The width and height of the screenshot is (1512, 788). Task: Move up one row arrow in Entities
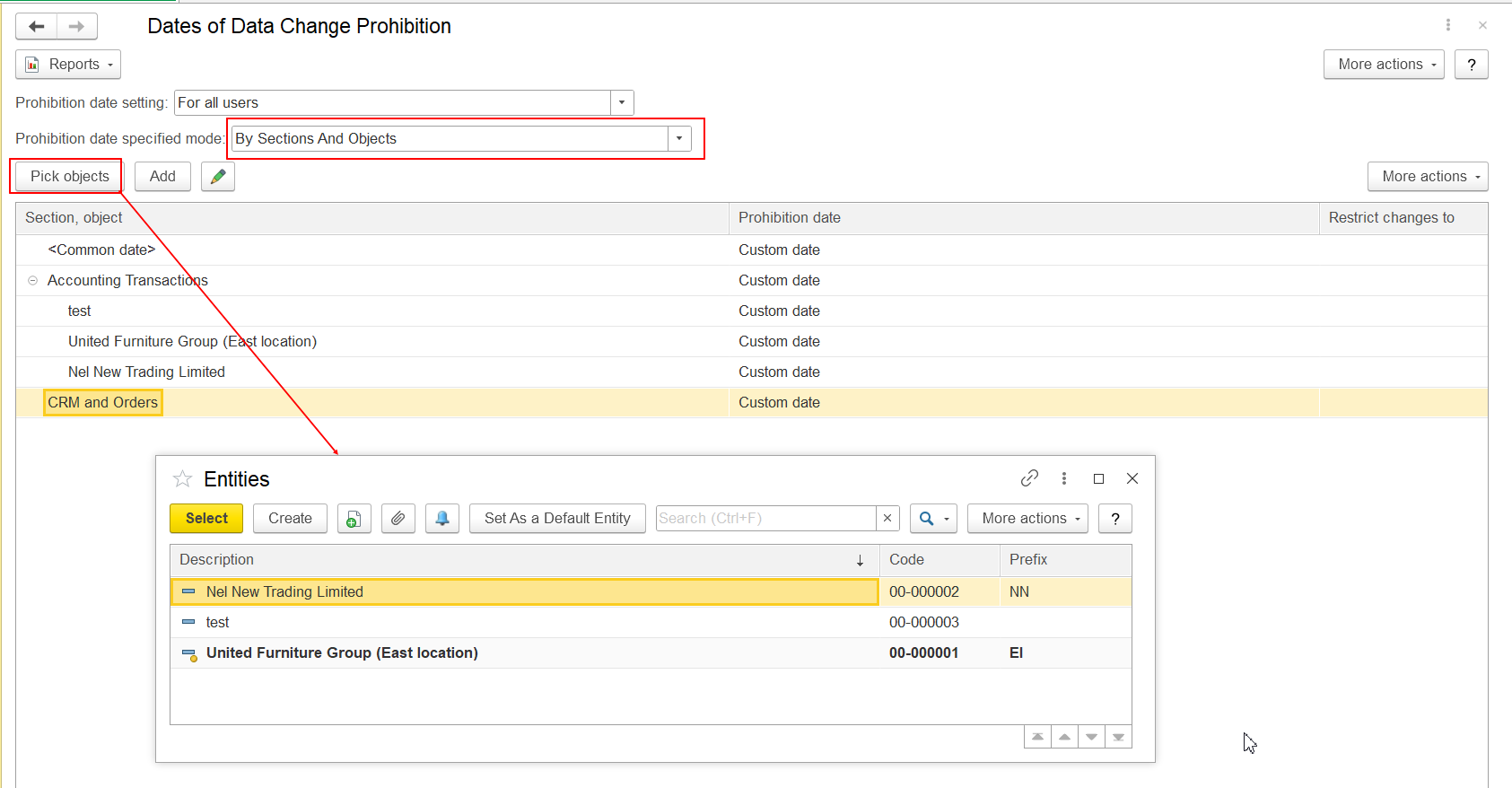pyautogui.click(x=1064, y=737)
